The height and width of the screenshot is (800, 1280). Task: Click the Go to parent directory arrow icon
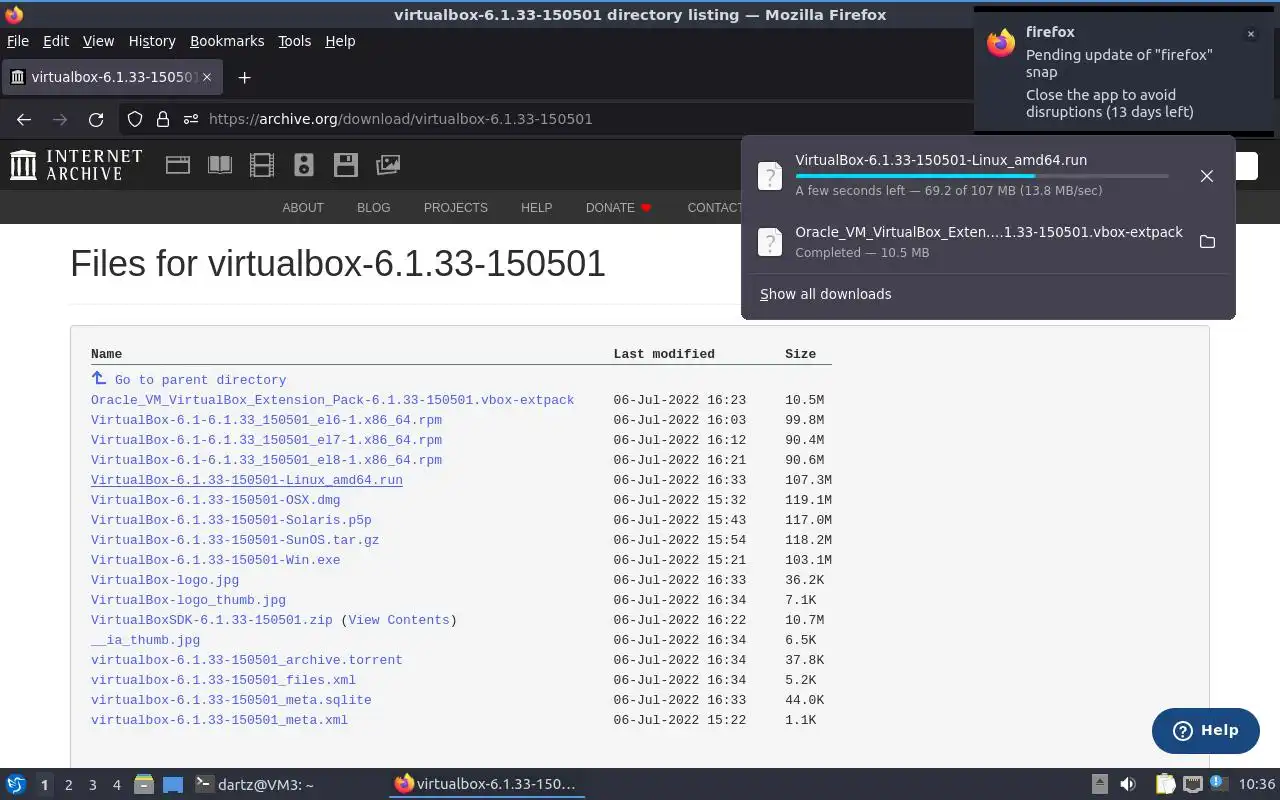pyautogui.click(x=99, y=378)
